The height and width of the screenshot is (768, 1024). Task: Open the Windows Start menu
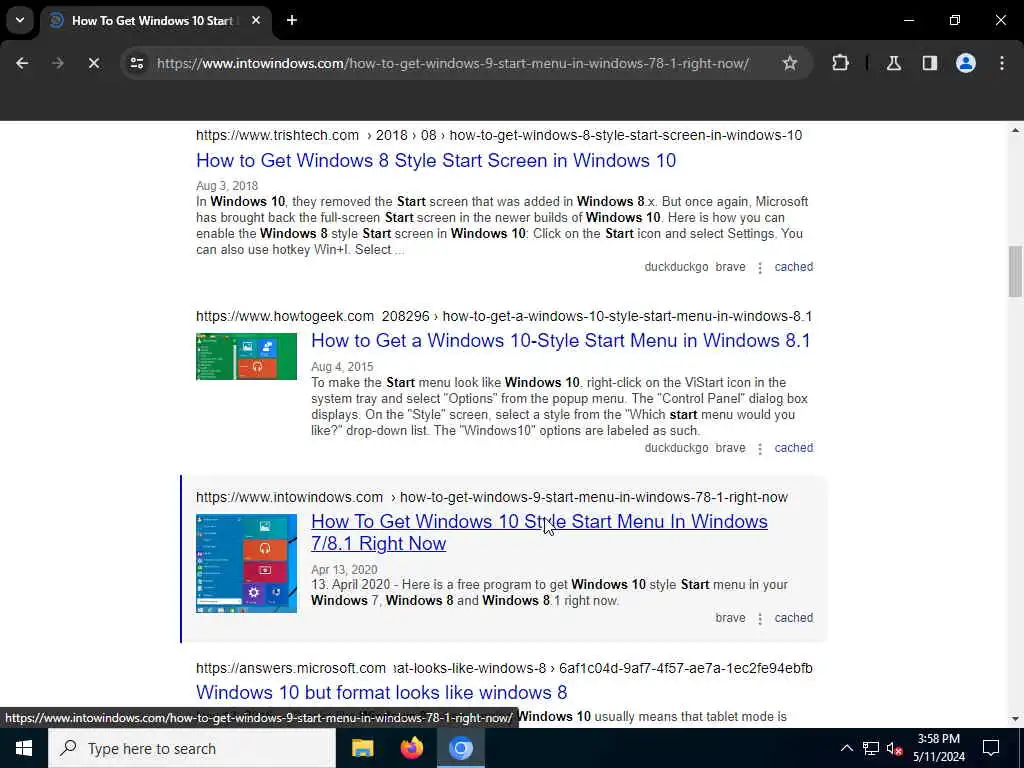click(24, 748)
